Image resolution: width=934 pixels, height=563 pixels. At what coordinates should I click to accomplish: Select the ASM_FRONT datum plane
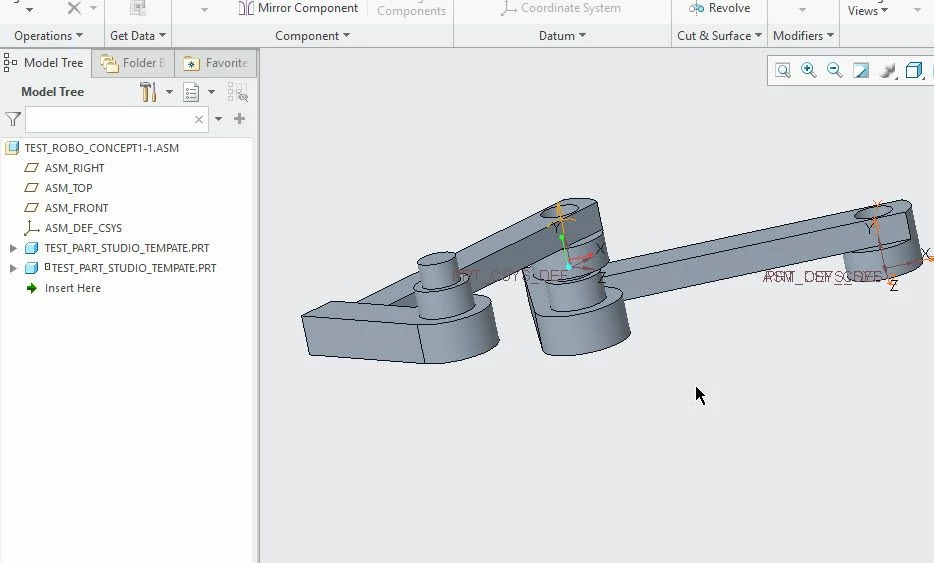[76, 208]
